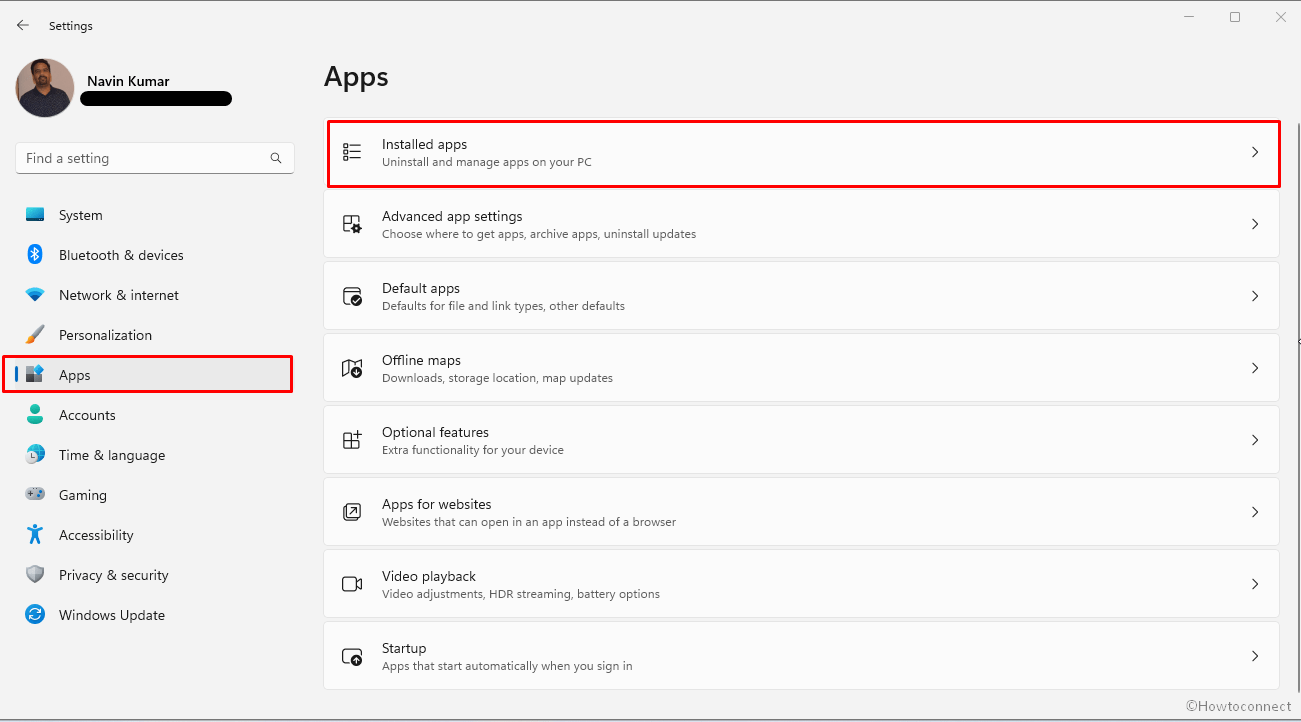Click the Default apps chevron arrow
The image size is (1301, 722).
(1255, 296)
